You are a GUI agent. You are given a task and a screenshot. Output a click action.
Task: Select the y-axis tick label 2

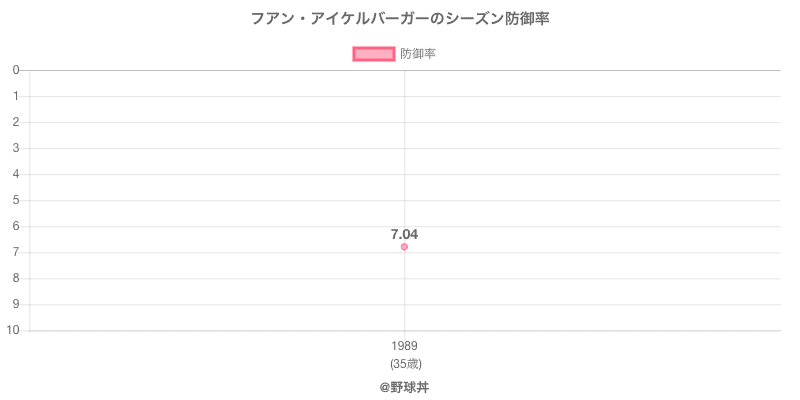[17, 122]
